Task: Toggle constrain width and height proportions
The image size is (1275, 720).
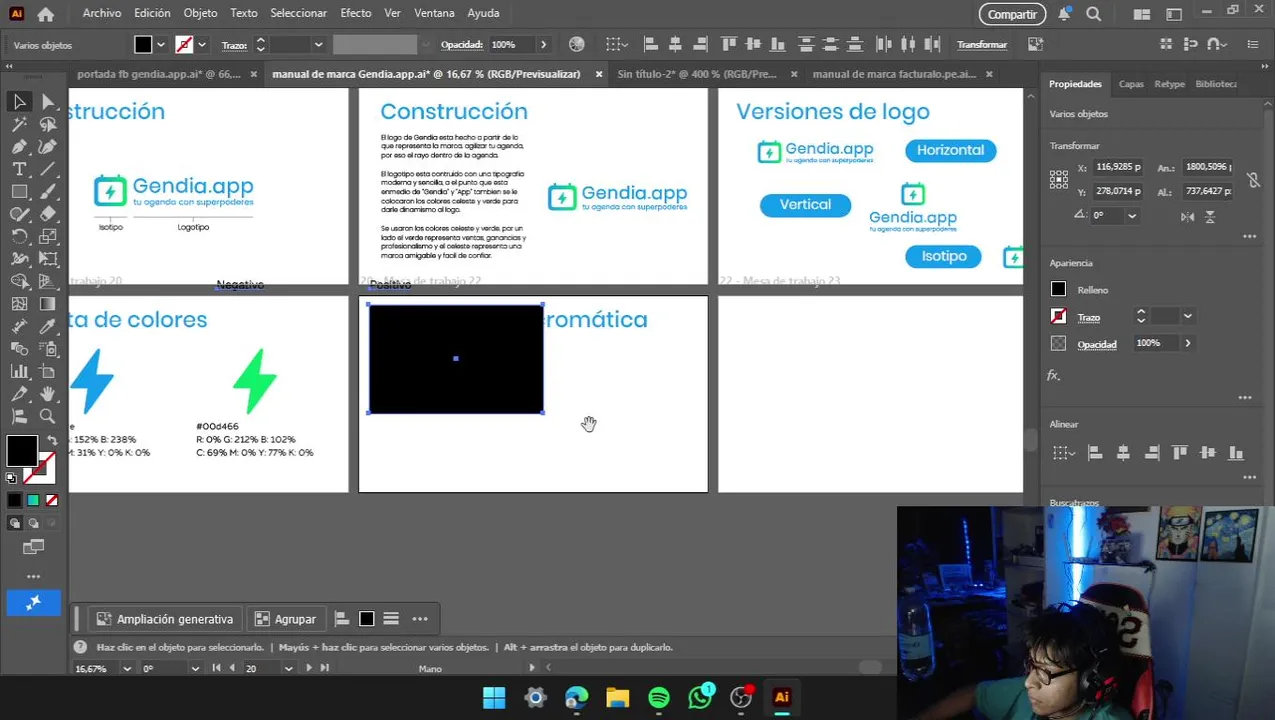Action: [1253, 179]
